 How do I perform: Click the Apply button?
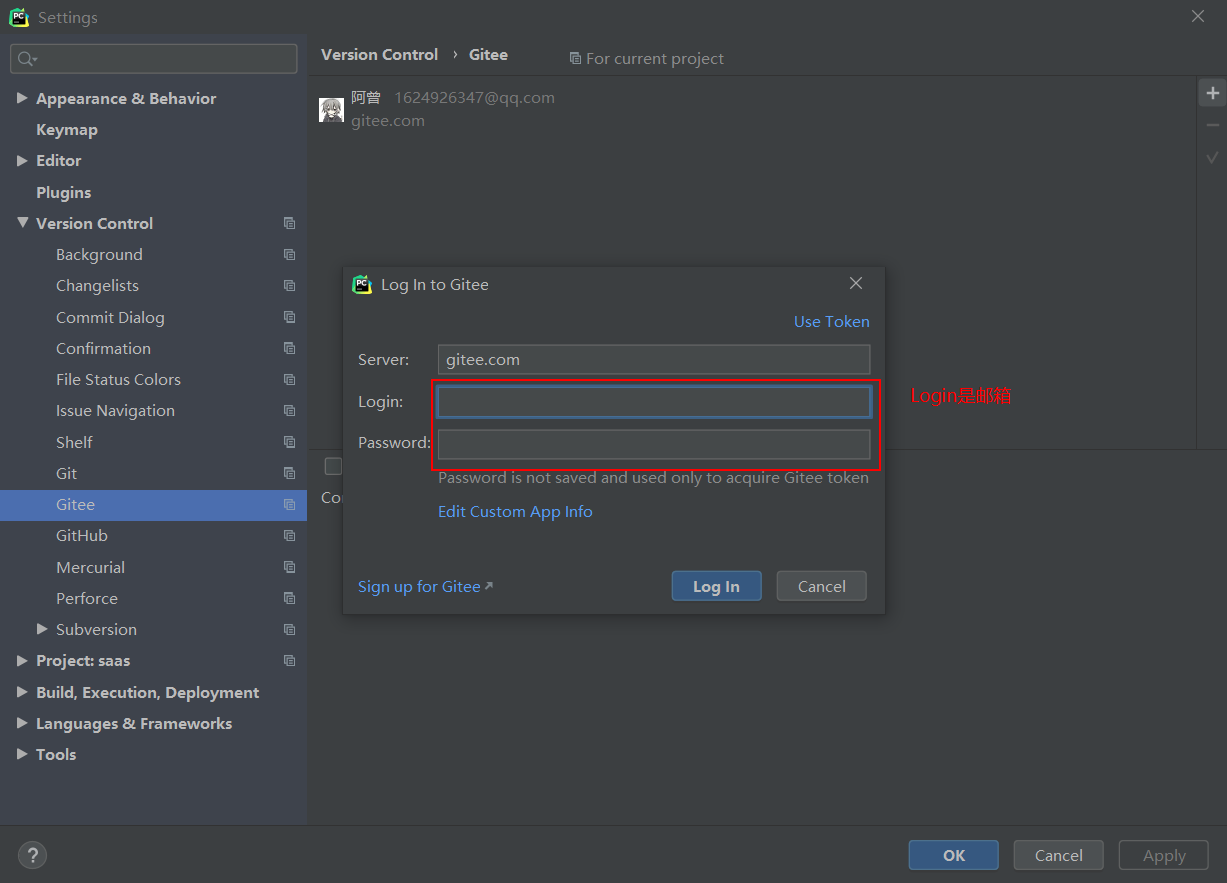pyautogui.click(x=1164, y=855)
